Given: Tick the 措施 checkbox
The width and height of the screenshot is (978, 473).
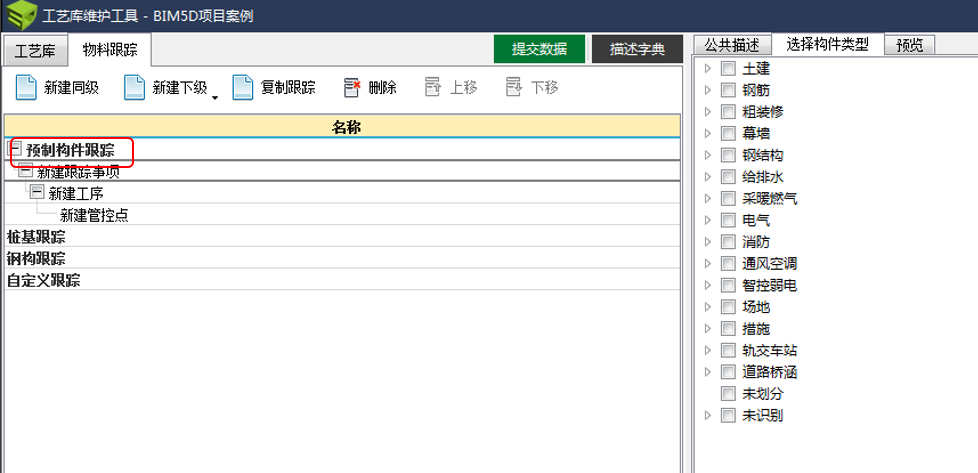Looking at the screenshot, I should [x=728, y=328].
